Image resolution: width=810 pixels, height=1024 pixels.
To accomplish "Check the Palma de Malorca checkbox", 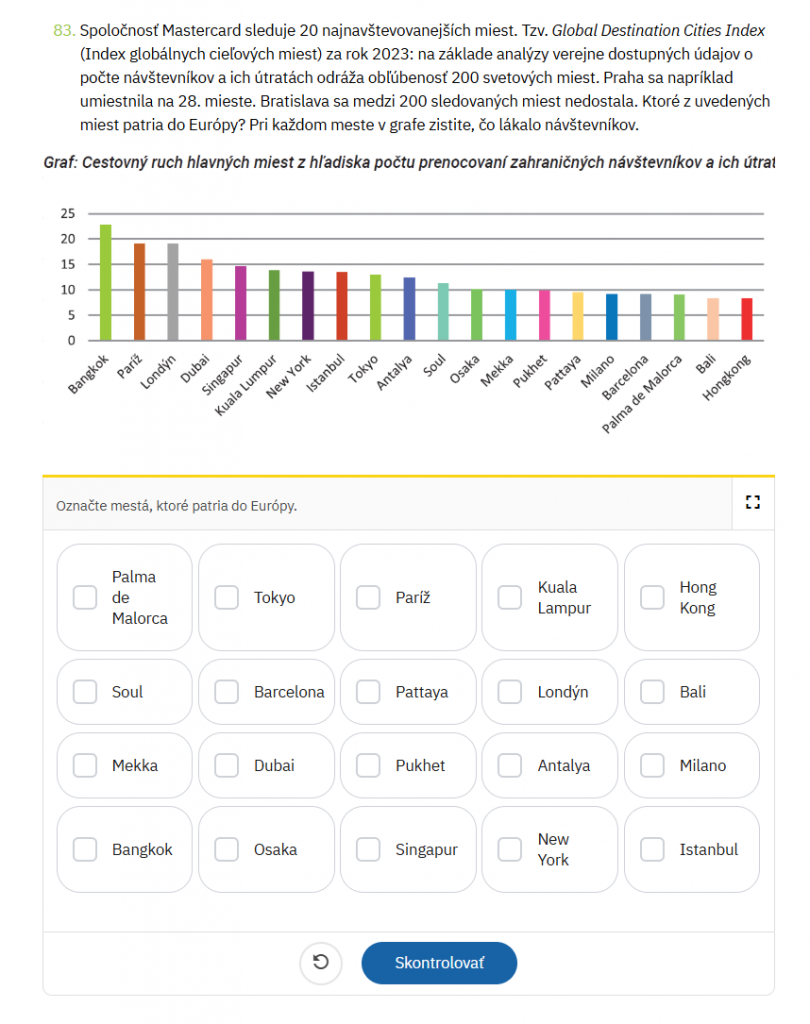I will pyautogui.click(x=85, y=597).
